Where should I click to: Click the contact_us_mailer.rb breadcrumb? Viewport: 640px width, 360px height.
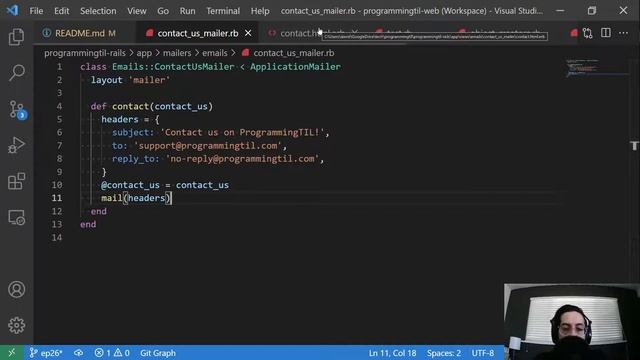(288, 53)
